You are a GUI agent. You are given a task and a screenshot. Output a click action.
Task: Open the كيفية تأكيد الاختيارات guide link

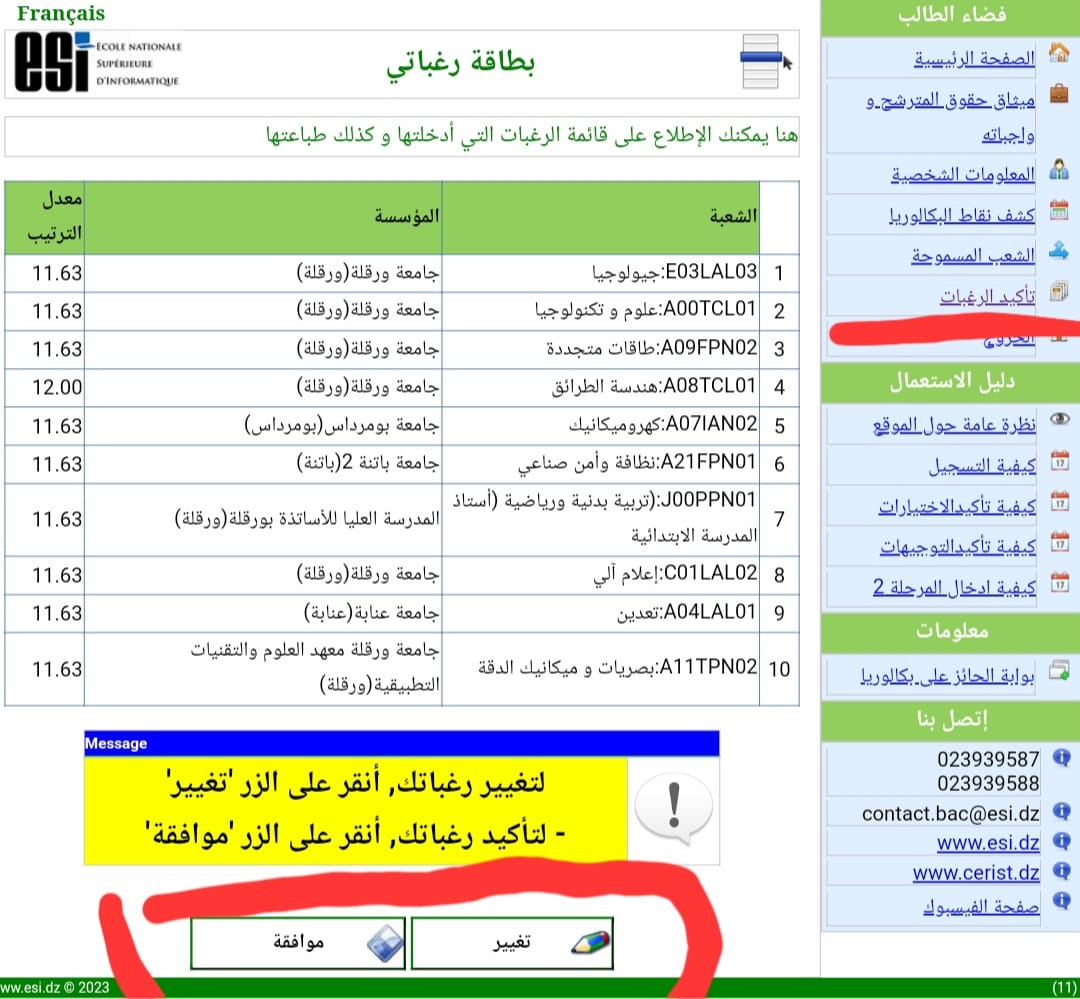(957, 507)
